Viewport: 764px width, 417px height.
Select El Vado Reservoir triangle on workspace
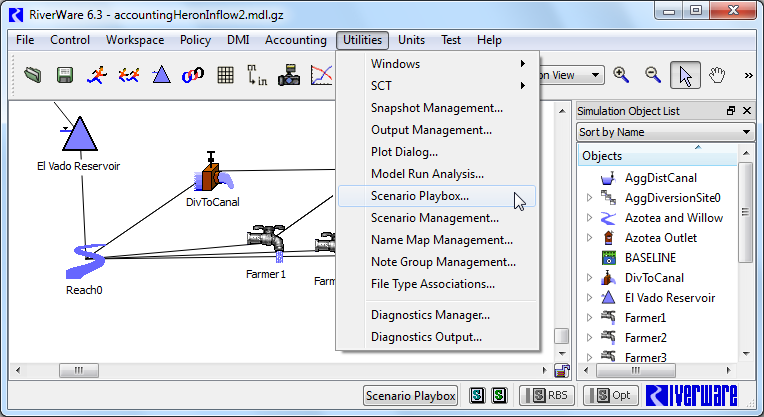[x=79, y=133]
